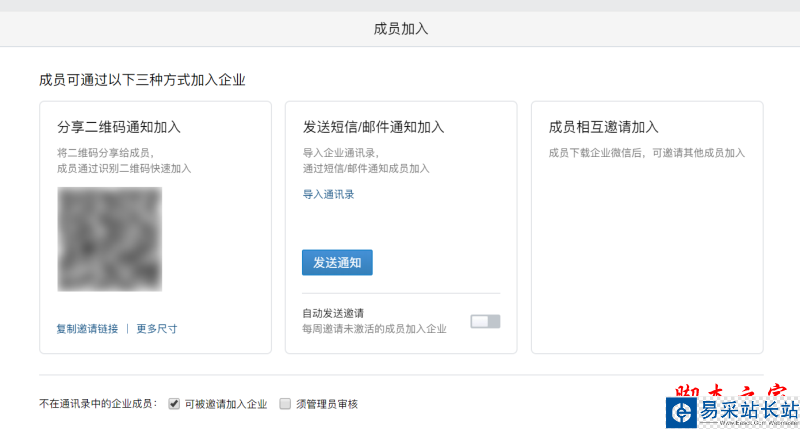
Task: Select the 发送短信/邮件通知加入 card heading
Action: tap(373, 127)
